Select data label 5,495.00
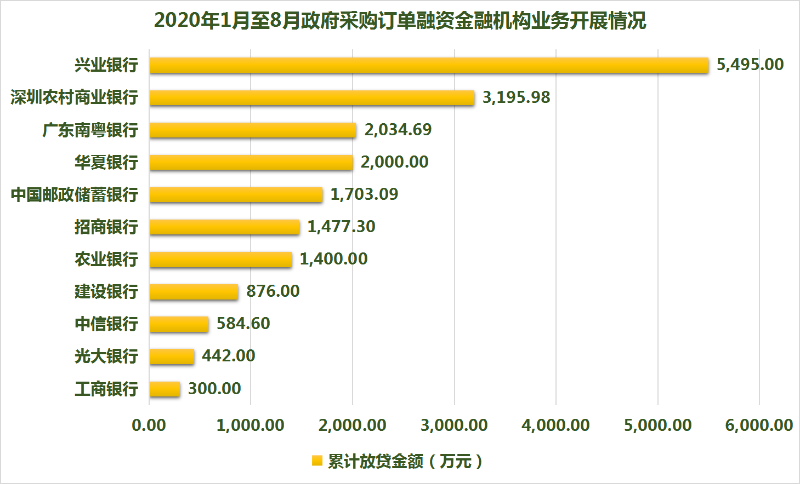Screen dimensions: 800x484 tap(751, 65)
